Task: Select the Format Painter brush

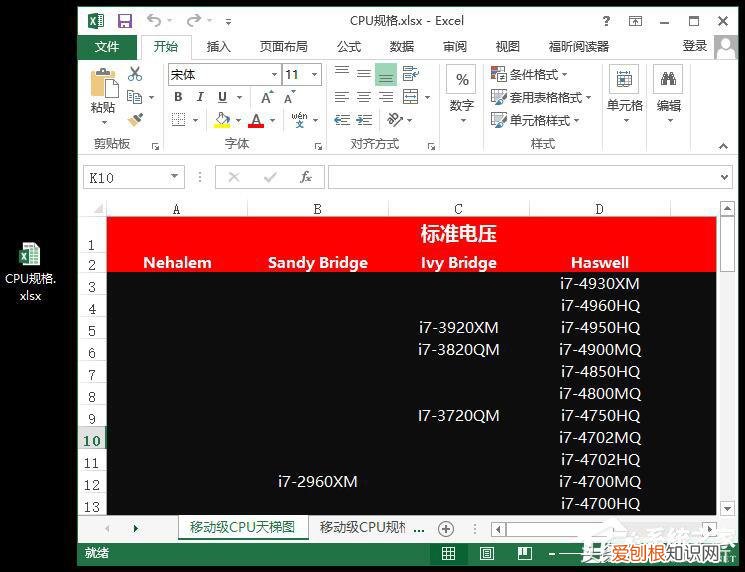Action: pyautogui.click(x=135, y=120)
